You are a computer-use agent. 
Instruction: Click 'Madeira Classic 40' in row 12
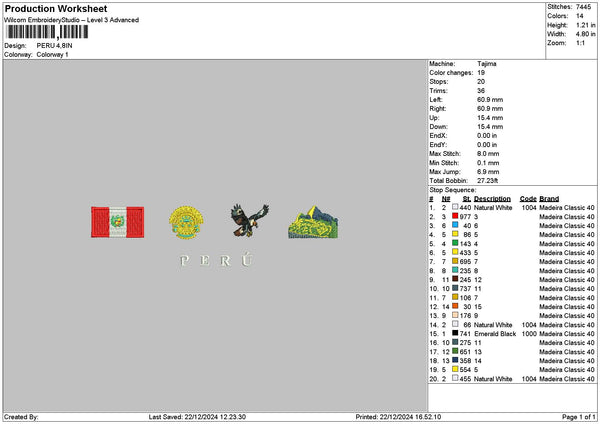[x=567, y=307]
